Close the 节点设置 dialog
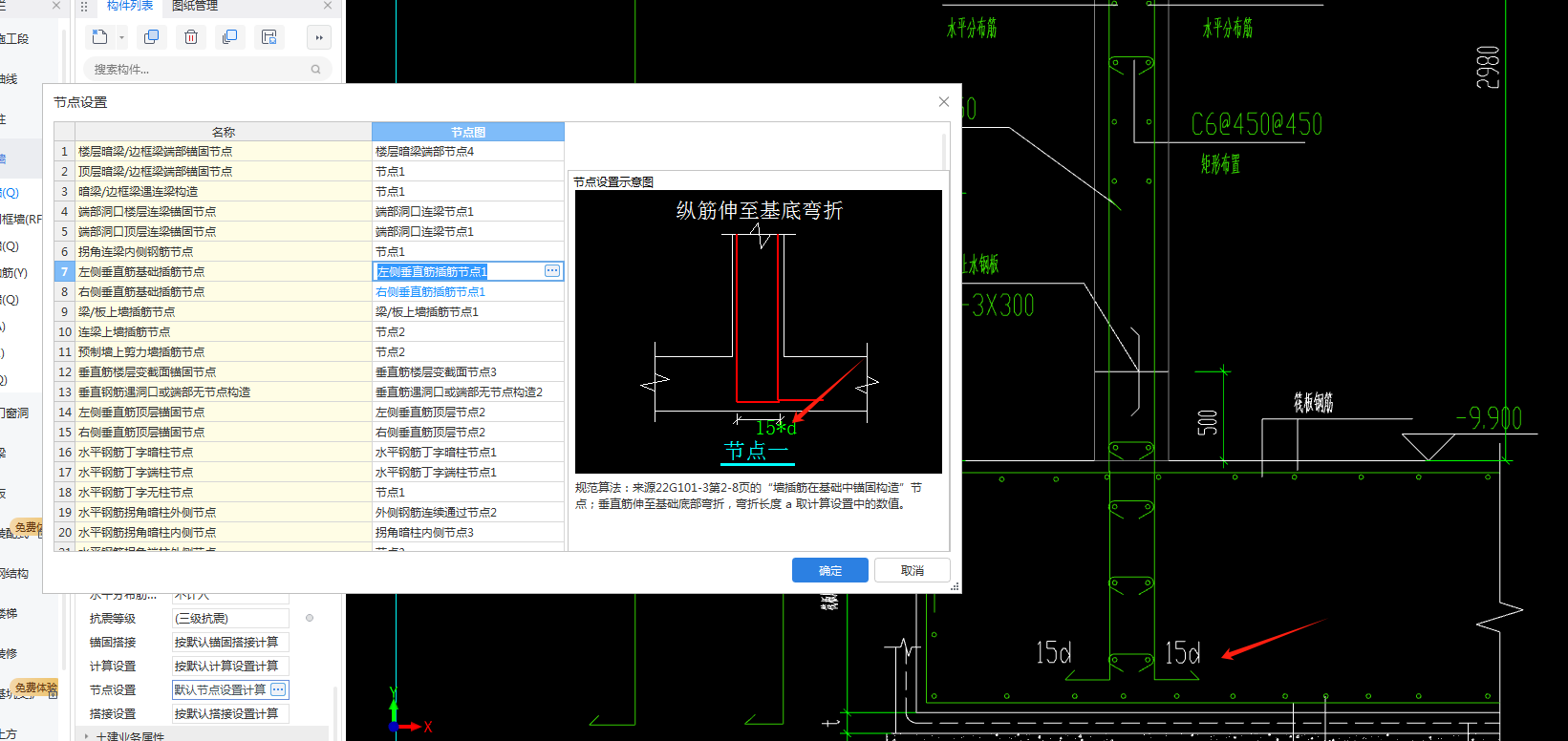This screenshot has width=1568, height=741. (944, 101)
